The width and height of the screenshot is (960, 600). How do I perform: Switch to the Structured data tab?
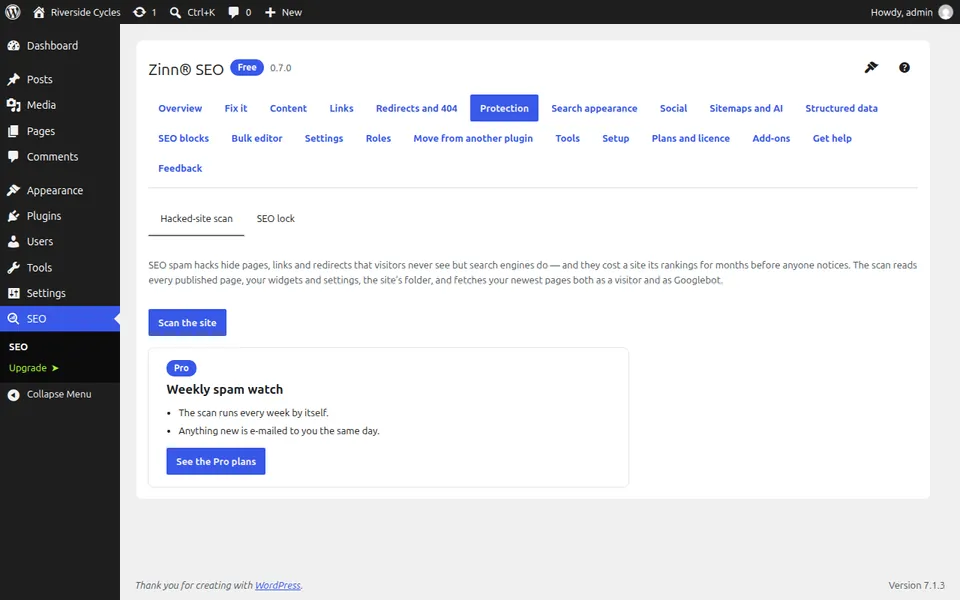coord(841,108)
